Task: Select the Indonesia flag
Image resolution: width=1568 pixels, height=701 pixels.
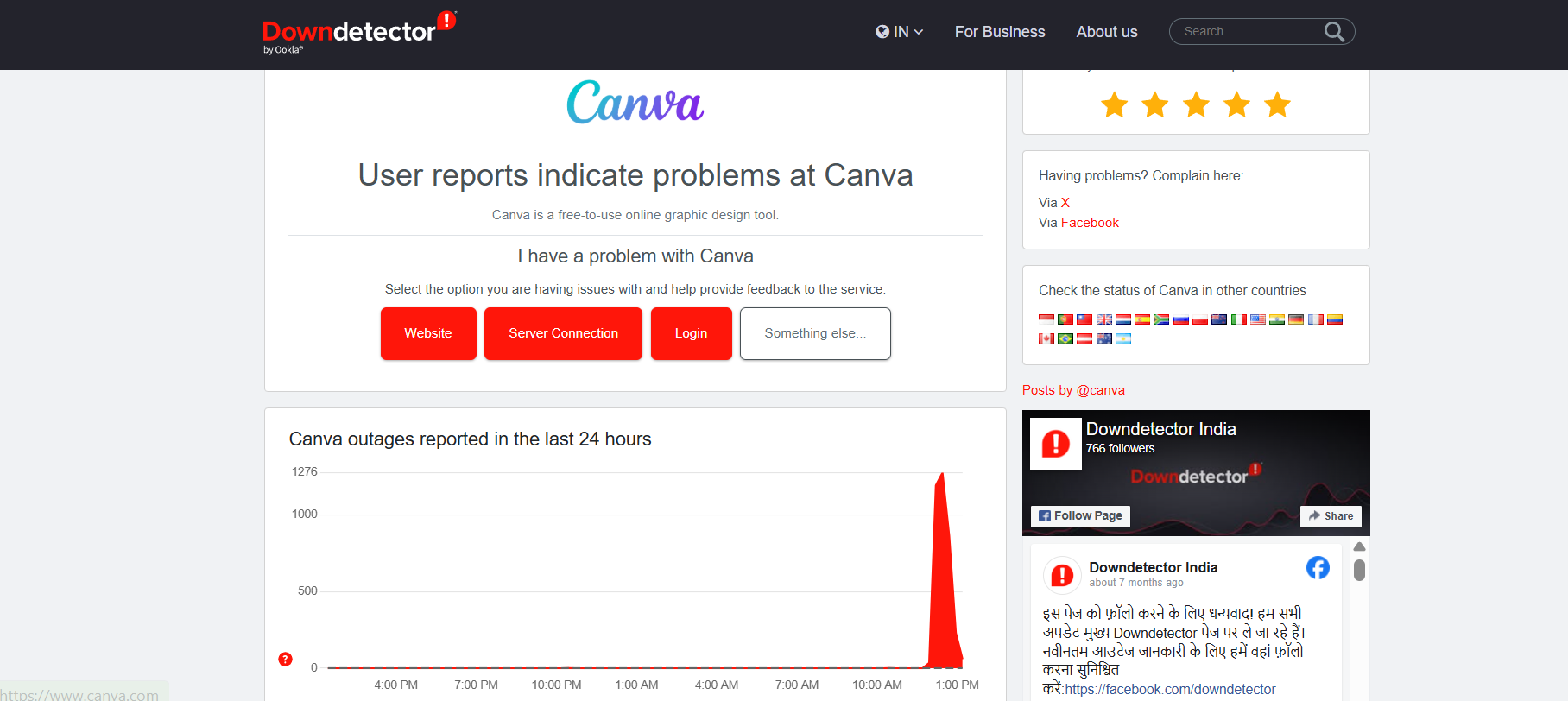Action: tap(1046, 319)
